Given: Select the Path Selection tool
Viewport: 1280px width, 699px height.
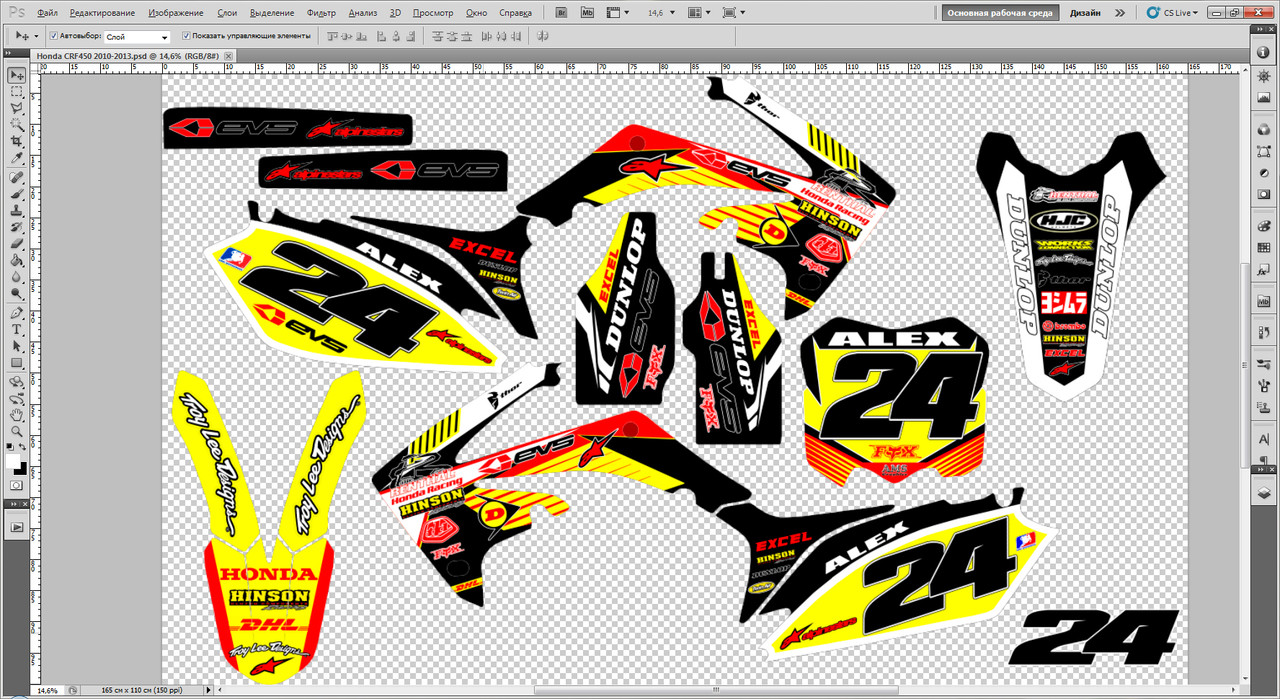Looking at the screenshot, I should click(x=17, y=346).
